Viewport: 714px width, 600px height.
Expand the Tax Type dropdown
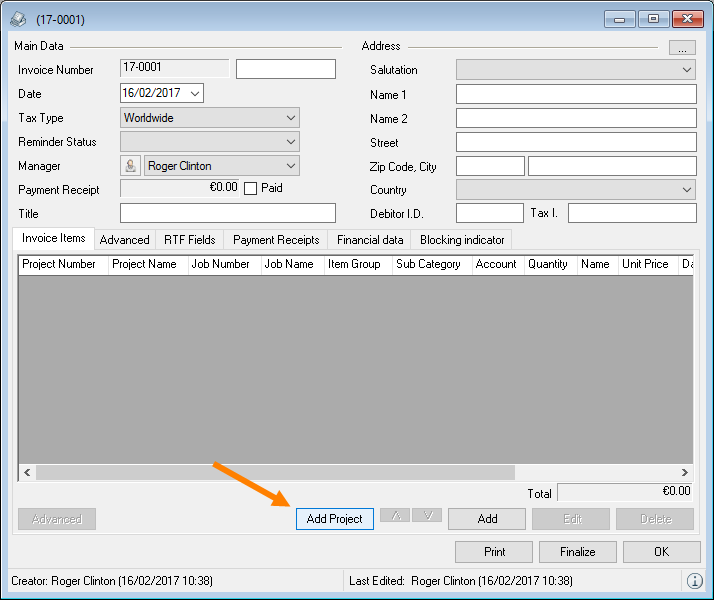pyautogui.click(x=290, y=118)
